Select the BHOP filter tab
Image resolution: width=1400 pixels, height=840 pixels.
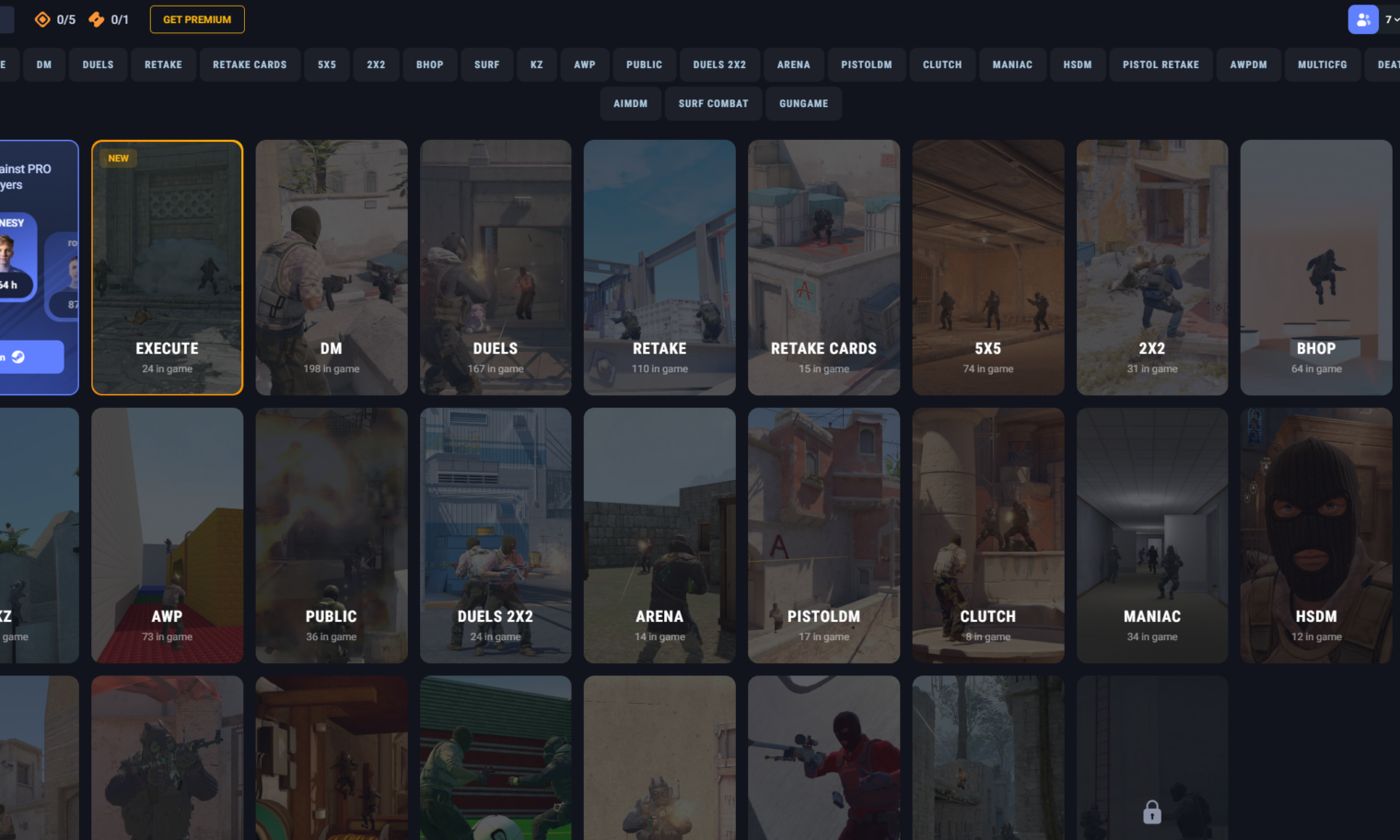pos(429,64)
